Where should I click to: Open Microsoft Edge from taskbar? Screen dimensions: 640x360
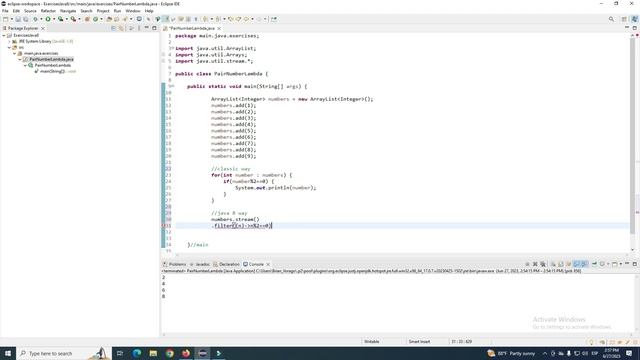tap(137, 353)
